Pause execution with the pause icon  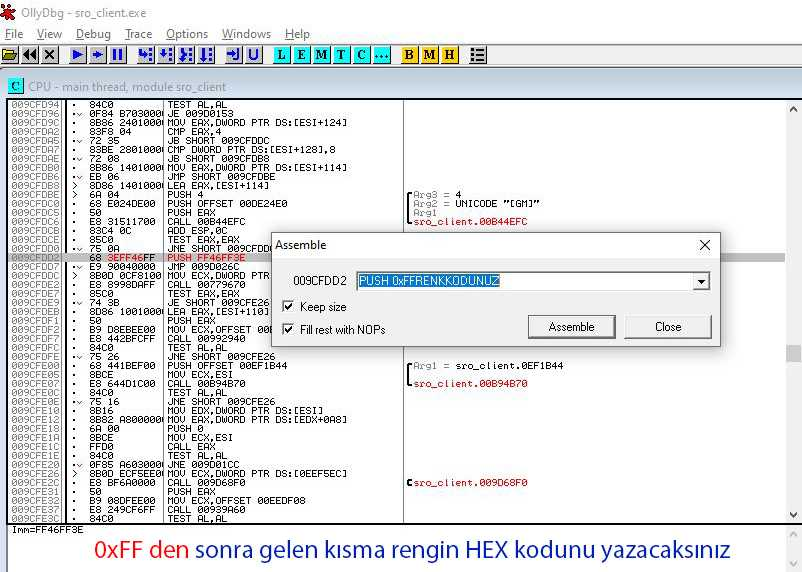click(x=118, y=55)
